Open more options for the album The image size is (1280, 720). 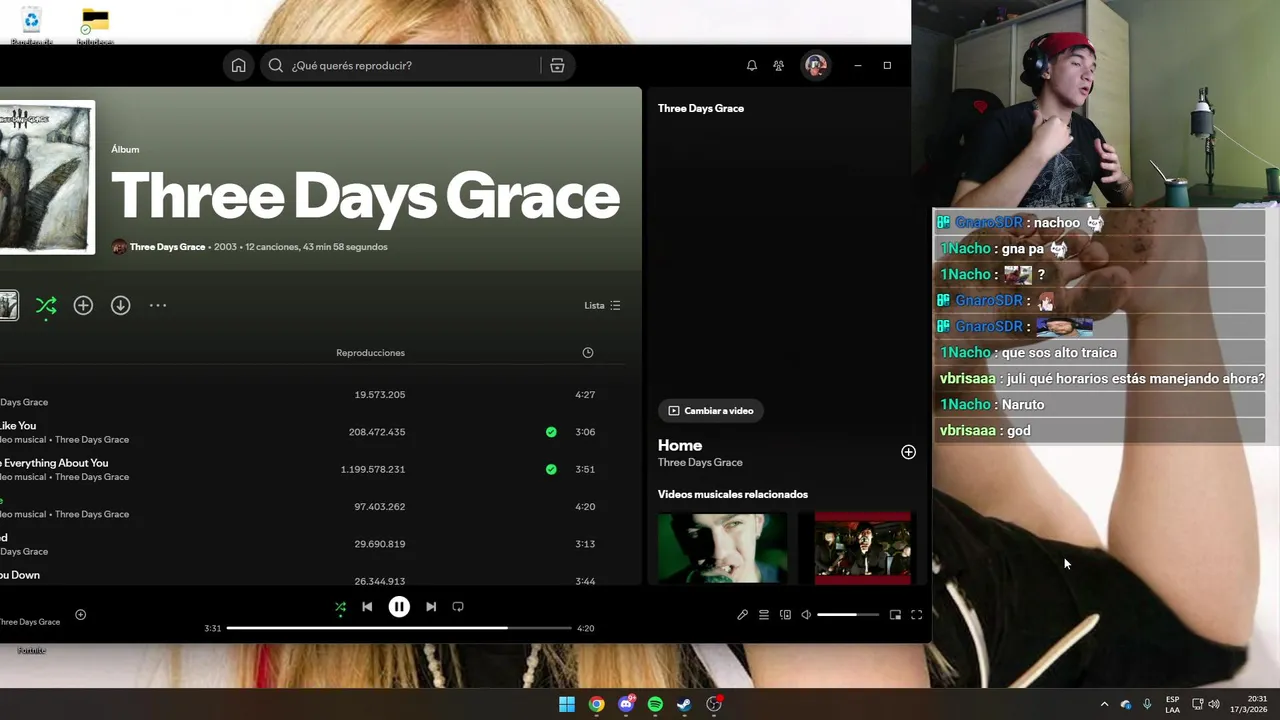coord(158,305)
